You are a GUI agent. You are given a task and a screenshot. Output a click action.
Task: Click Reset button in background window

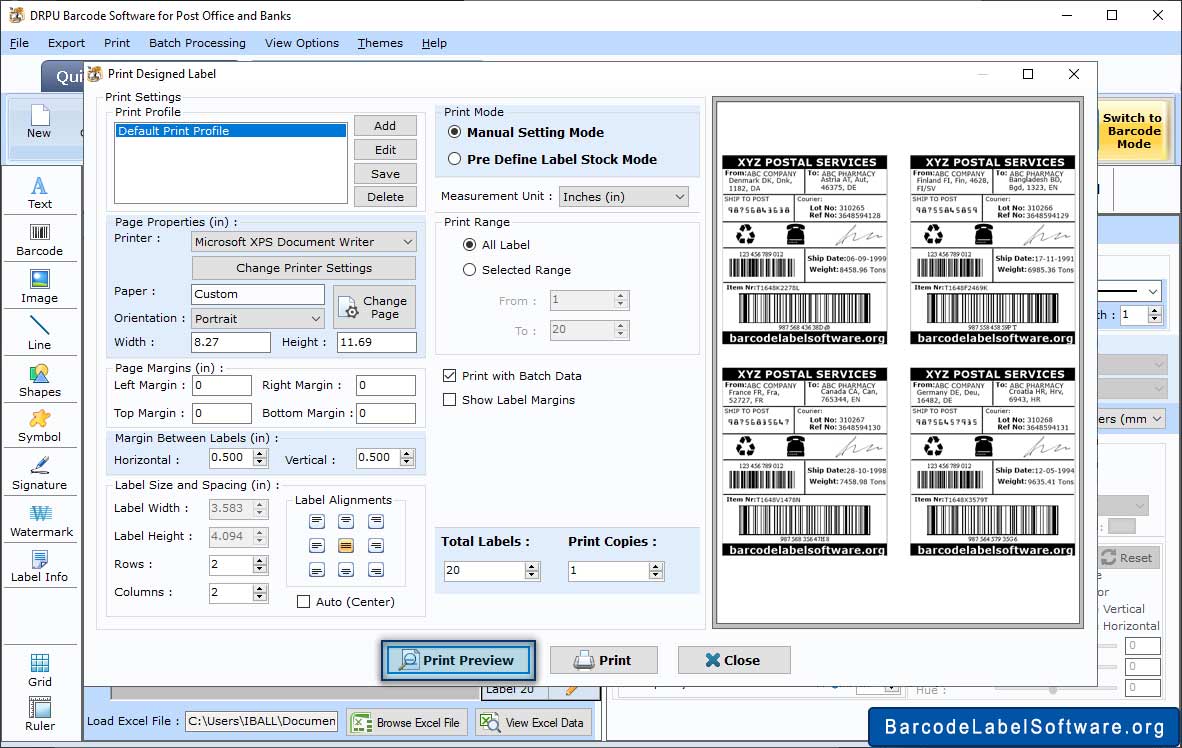click(1127, 558)
